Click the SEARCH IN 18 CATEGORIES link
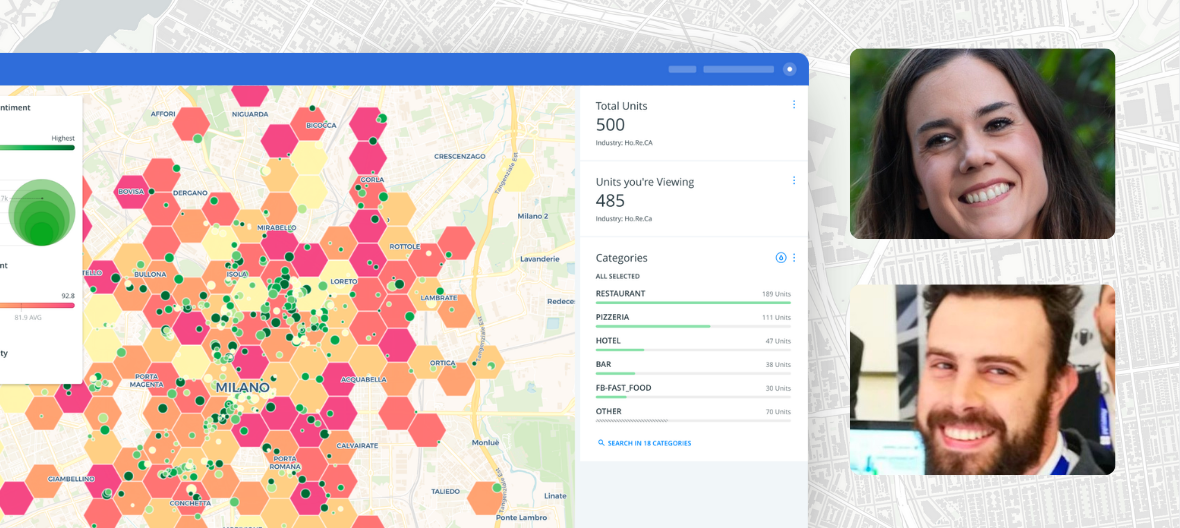Screen dimensions: 1180x528 pos(649,443)
